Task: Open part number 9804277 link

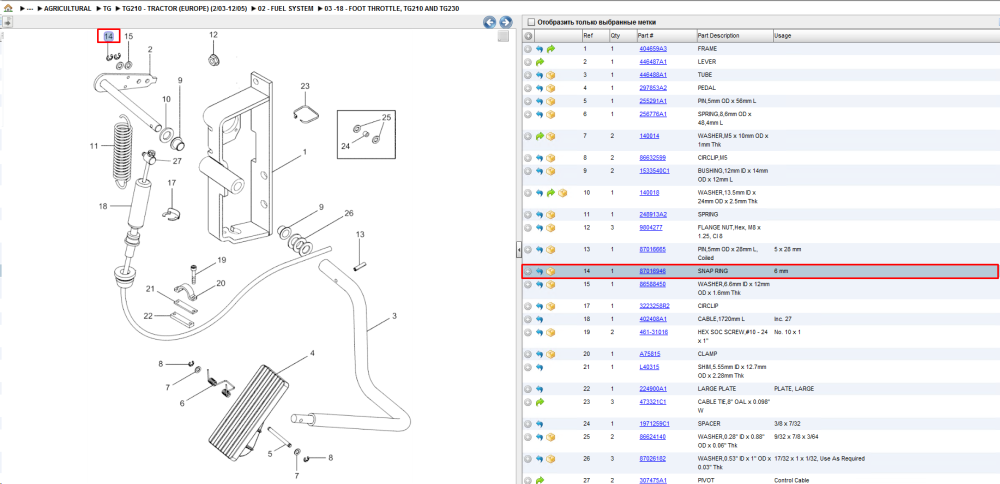Action: [x=651, y=228]
